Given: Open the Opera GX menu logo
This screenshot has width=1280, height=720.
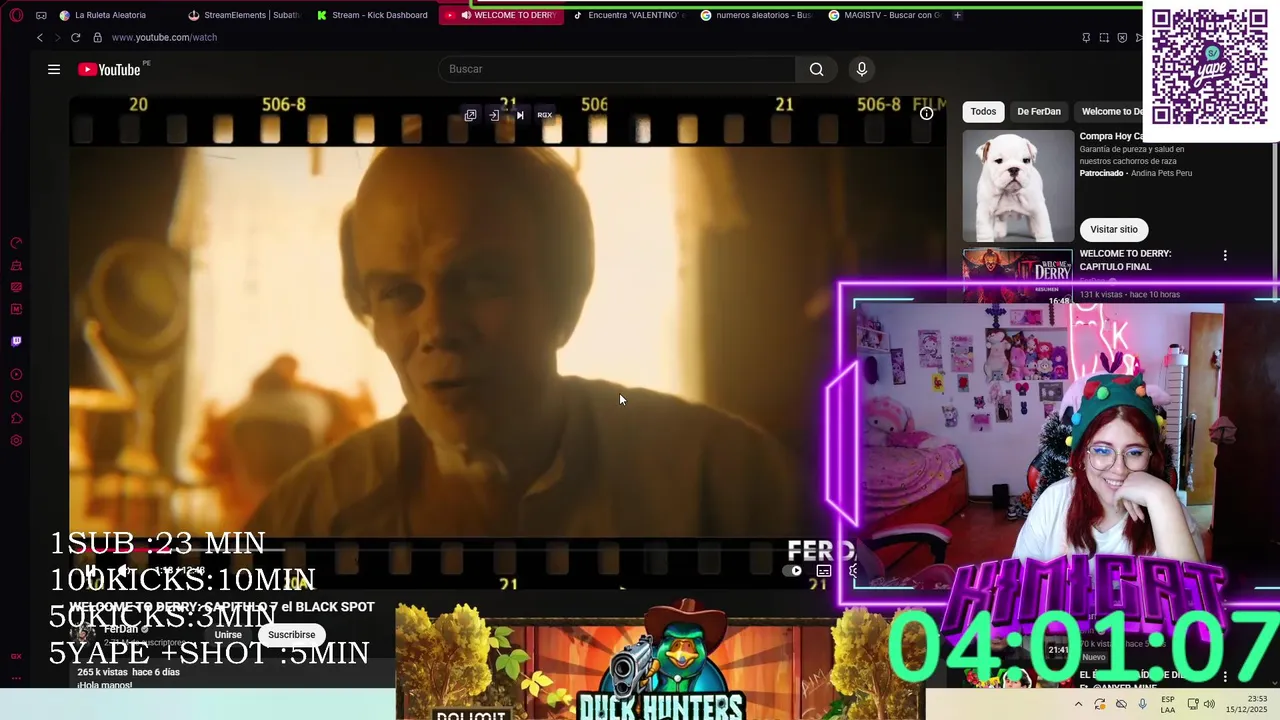Looking at the screenshot, I should 16,15.
